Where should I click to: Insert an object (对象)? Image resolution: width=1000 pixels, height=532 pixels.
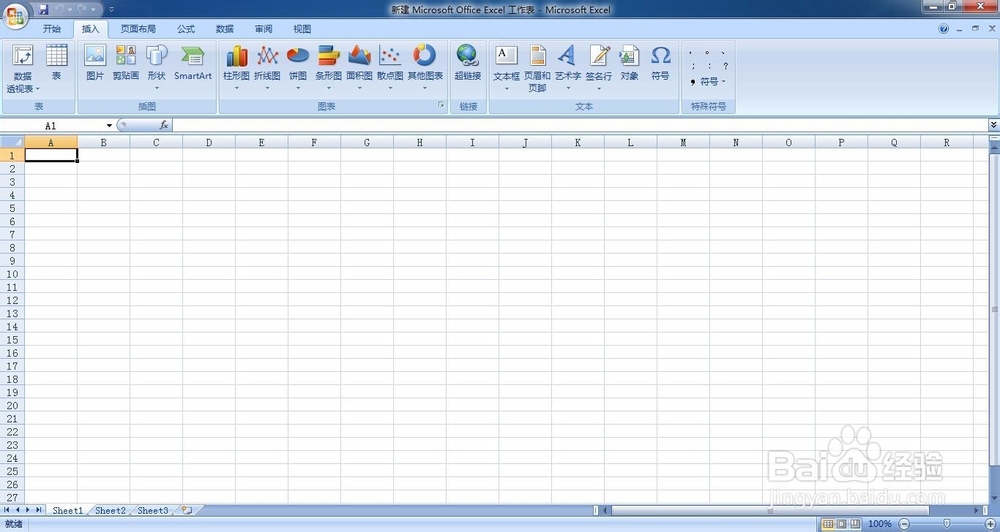[x=629, y=63]
